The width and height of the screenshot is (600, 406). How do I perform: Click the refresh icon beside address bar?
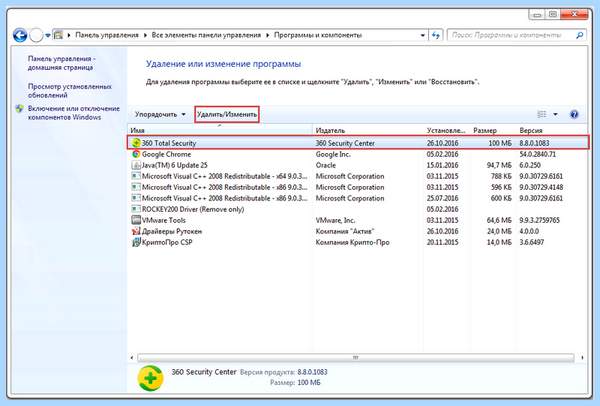tap(436, 35)
